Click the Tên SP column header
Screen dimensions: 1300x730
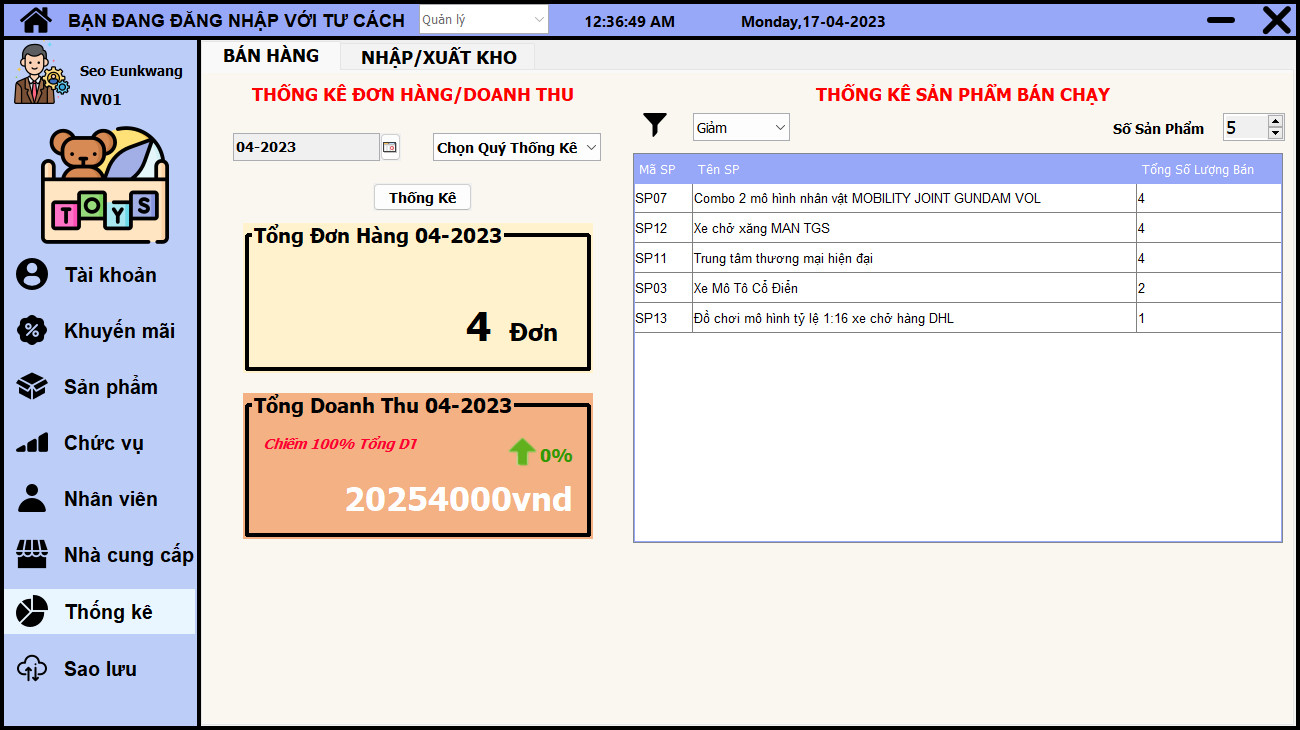point(914,169)
